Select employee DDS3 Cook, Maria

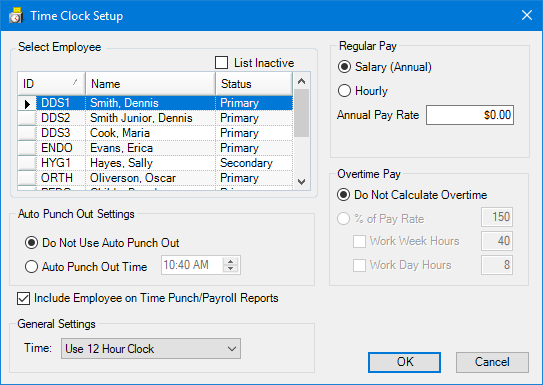(155, 133)
